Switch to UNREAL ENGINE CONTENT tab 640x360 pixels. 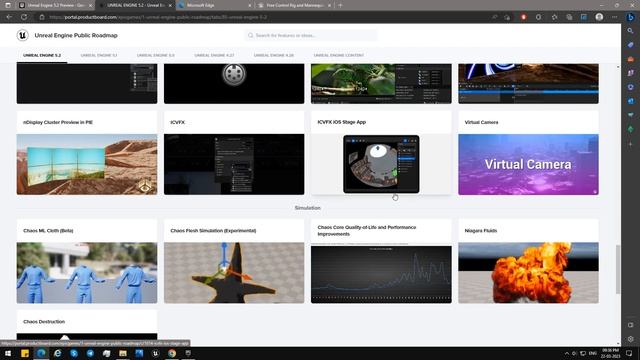[339, 55]
